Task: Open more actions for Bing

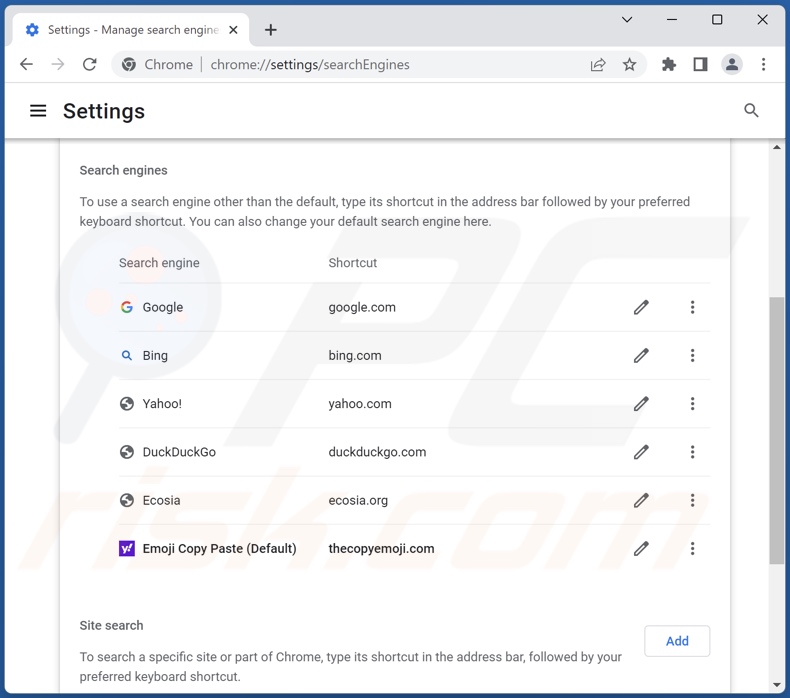Action: (692, 355)
